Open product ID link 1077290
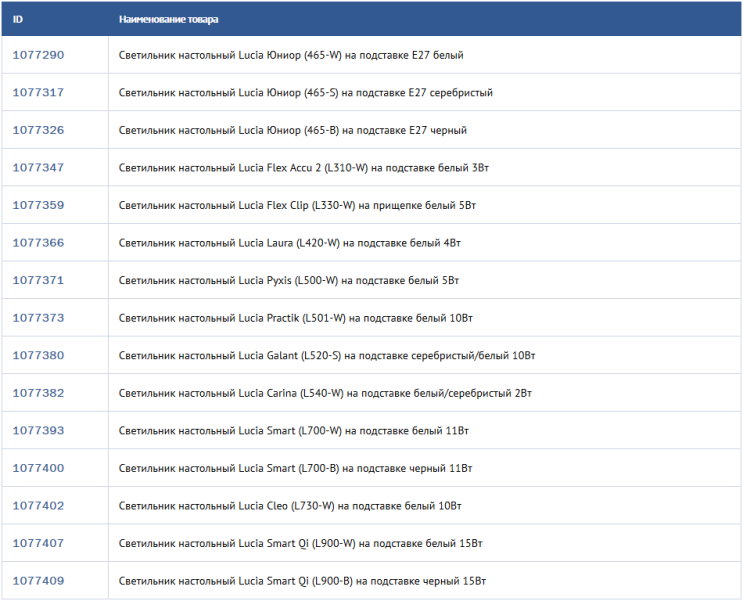This screenshot has height=601, width=743. point(38,55)
